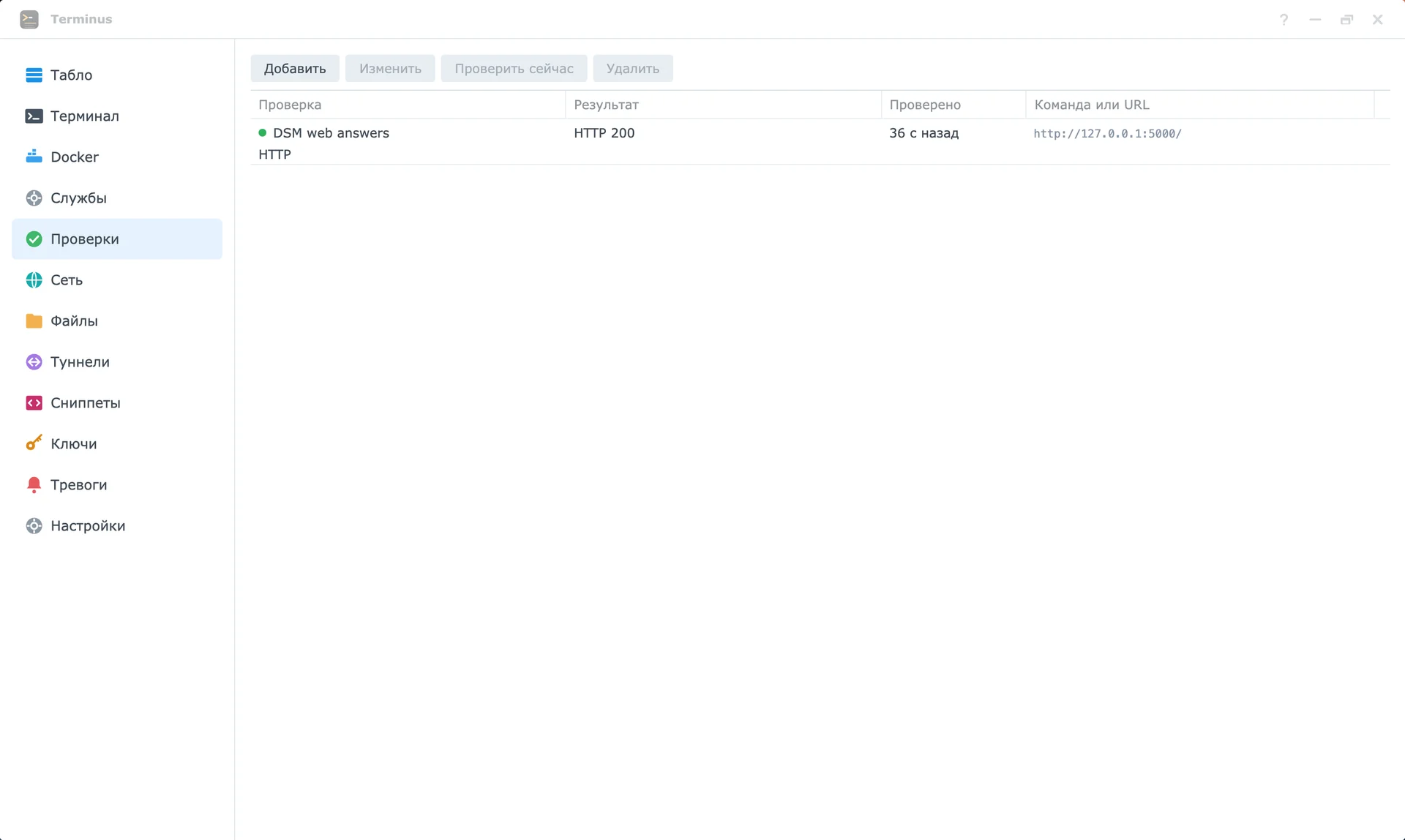Select the Туннели purple icon
The height and width of the screenshot is (840, 1405).
point(34,361)
